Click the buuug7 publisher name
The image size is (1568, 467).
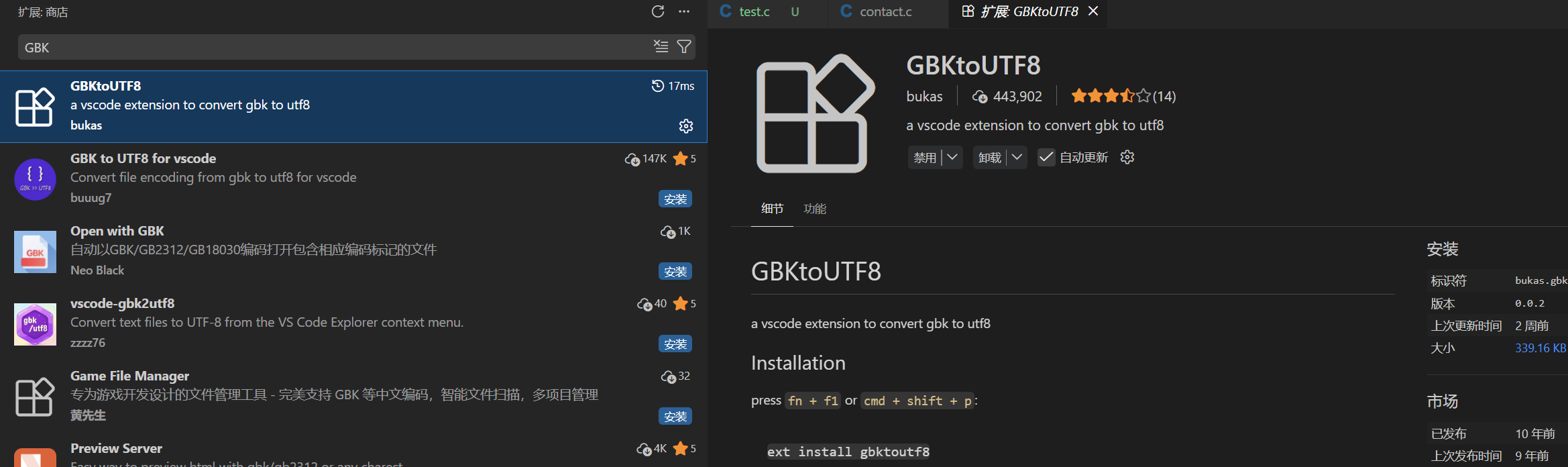click(x=91, y=198)
